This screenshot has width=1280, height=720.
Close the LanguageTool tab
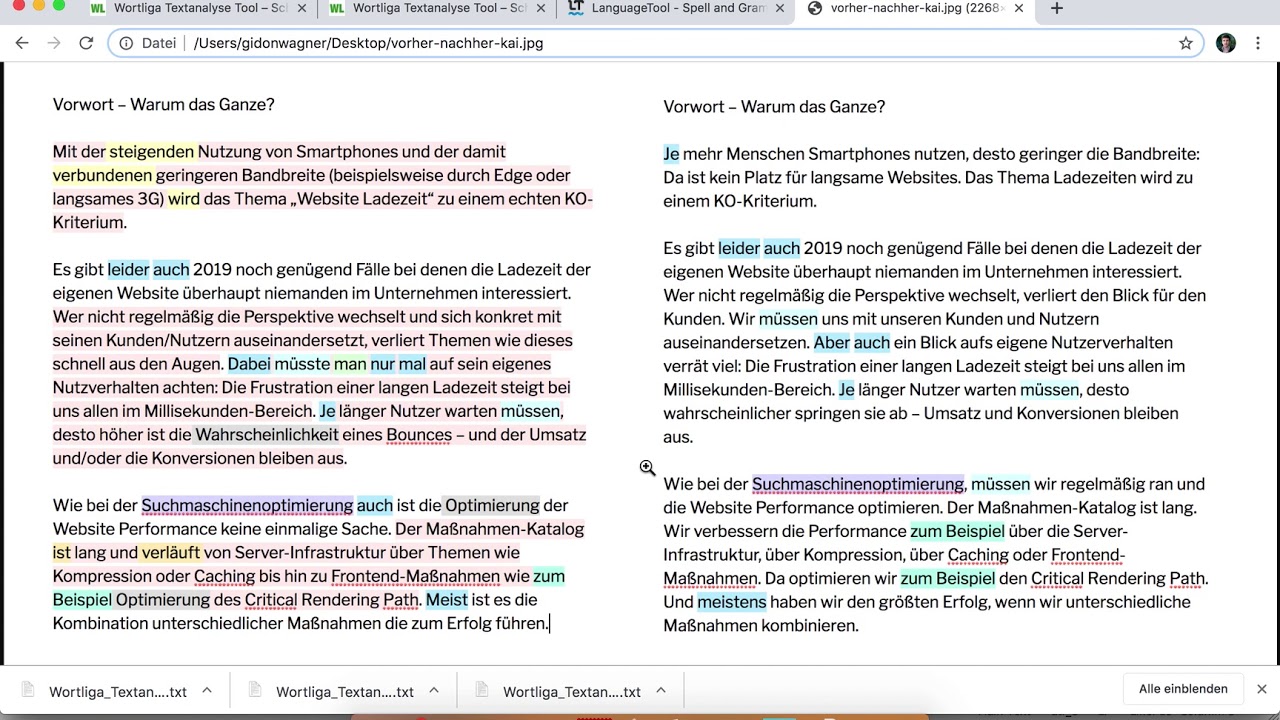(x=780, y=8)
